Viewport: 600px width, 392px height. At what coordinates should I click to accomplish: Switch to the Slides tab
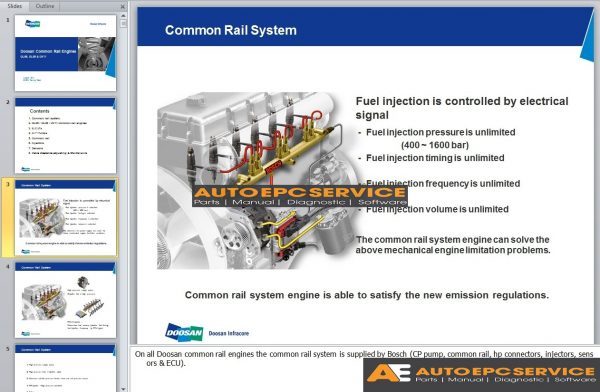[15, 6]
